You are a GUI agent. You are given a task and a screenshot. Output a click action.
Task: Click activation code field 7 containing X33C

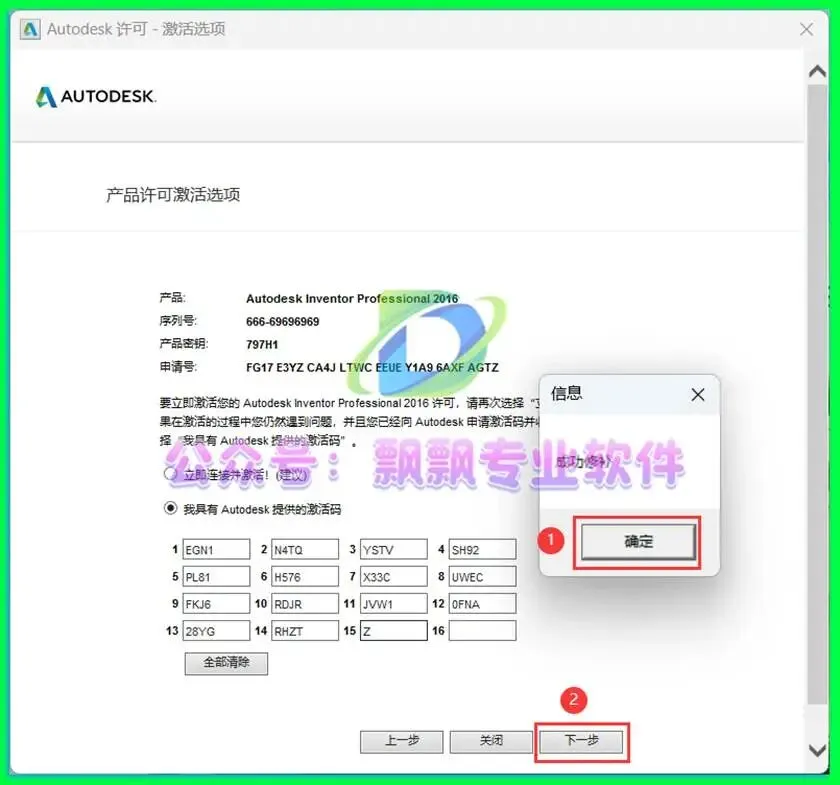click(394, 577)
